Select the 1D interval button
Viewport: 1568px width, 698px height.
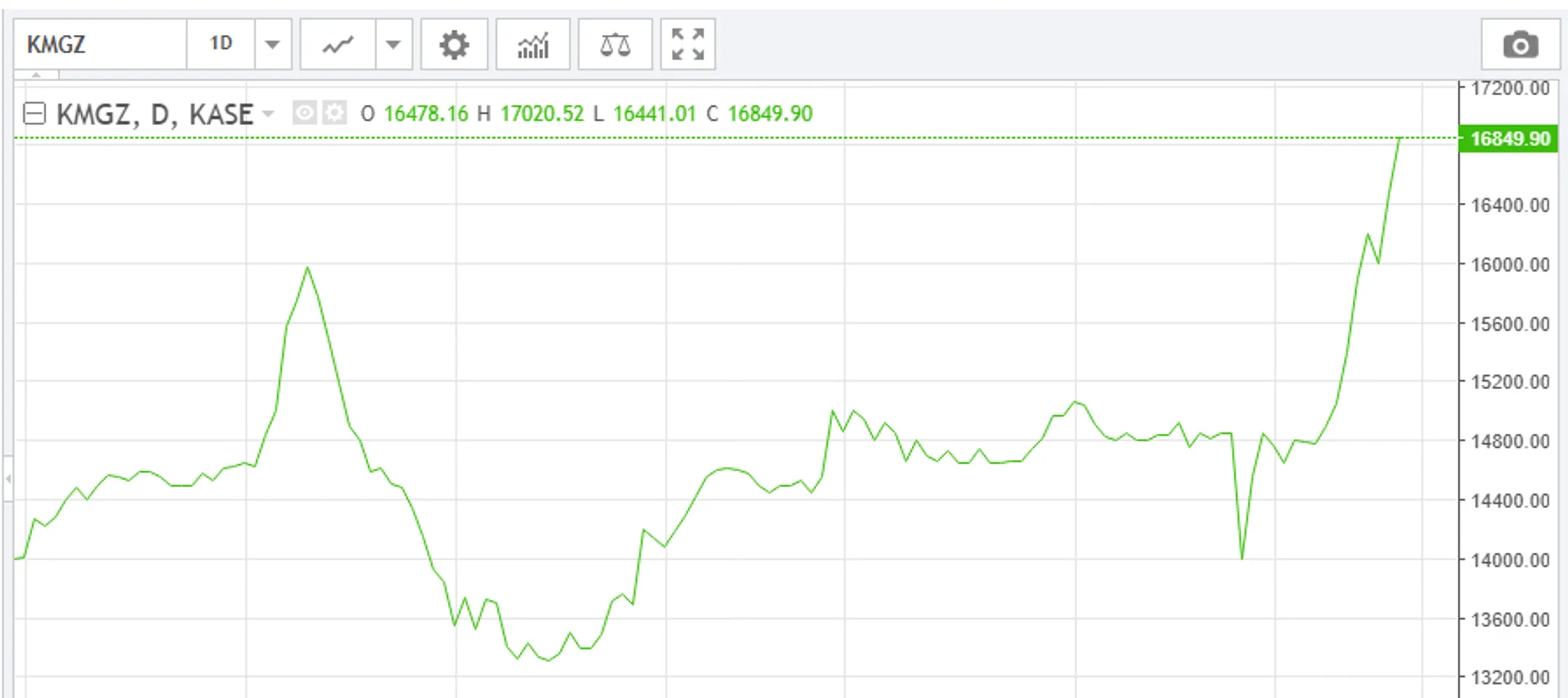(221, 45)
